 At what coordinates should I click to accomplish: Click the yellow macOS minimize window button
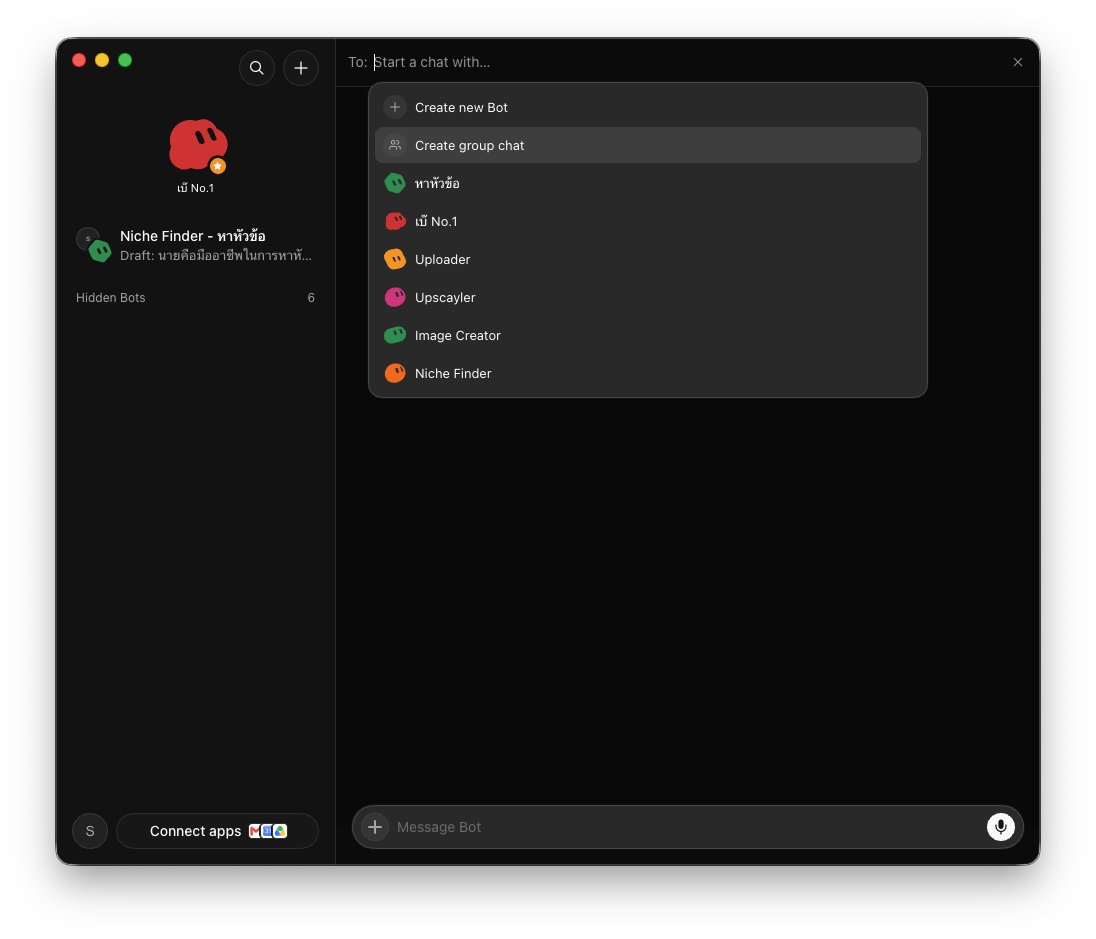point(102,60)
